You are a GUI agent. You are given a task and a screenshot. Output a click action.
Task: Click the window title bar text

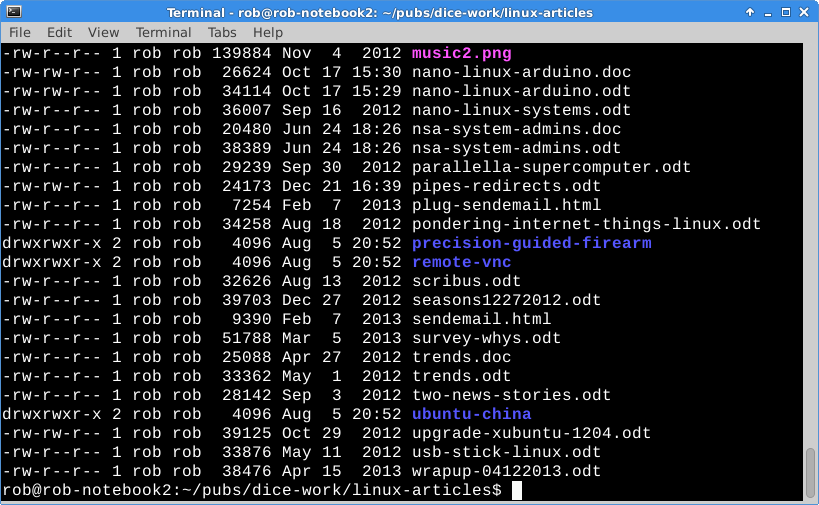point(379,12)
